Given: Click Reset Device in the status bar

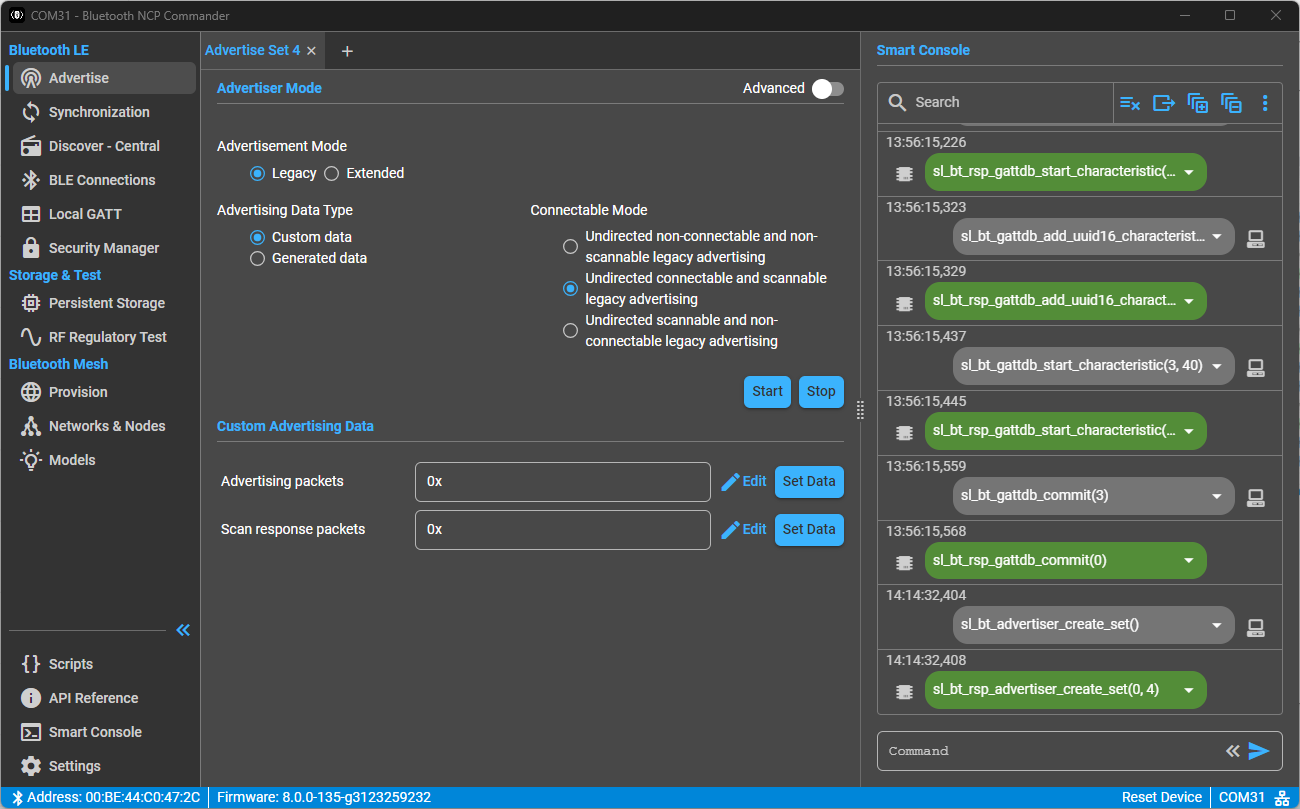Looking at the screenshot, I should click(1161, 798).
